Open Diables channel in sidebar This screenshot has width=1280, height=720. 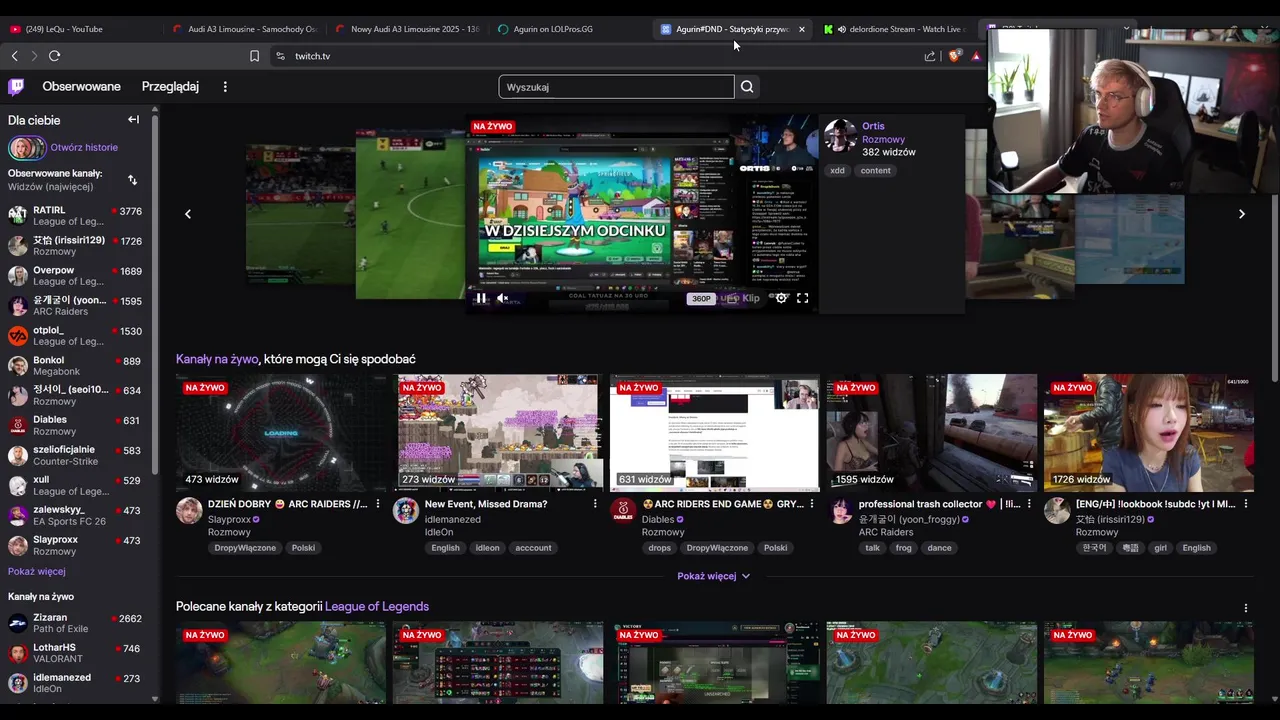[75, 426]
